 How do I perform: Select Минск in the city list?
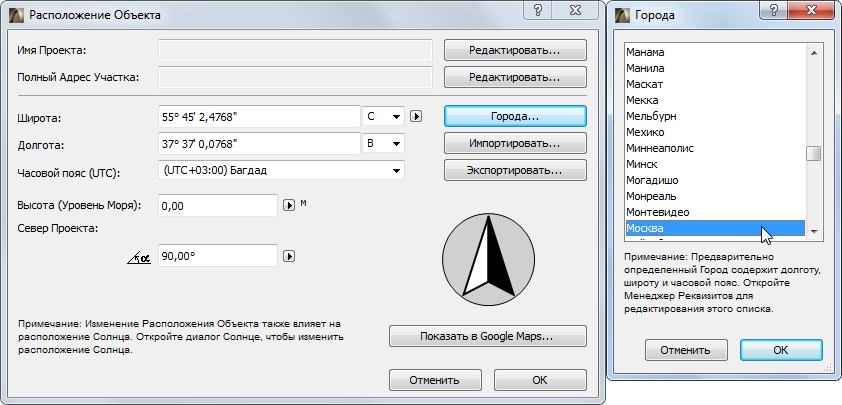click(x=715, y=164)
